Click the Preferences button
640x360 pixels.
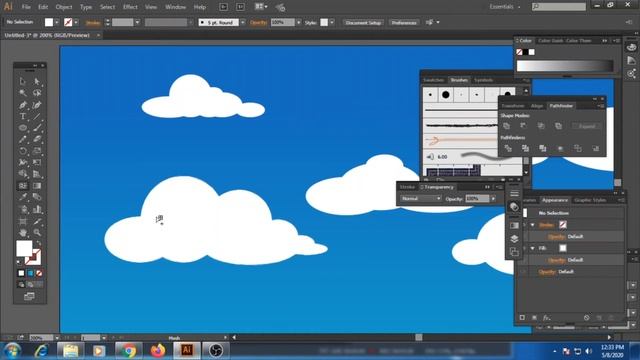(404, 22)
